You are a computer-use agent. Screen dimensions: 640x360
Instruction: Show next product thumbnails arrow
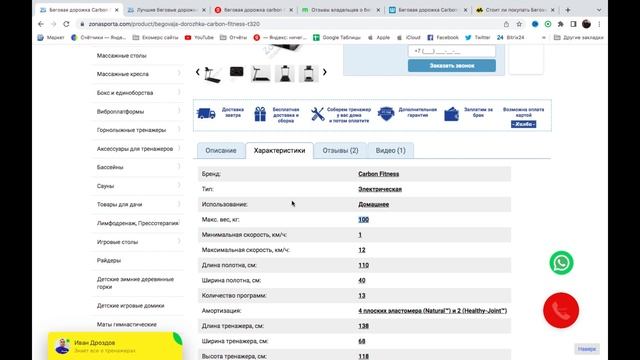pos(324,72)
